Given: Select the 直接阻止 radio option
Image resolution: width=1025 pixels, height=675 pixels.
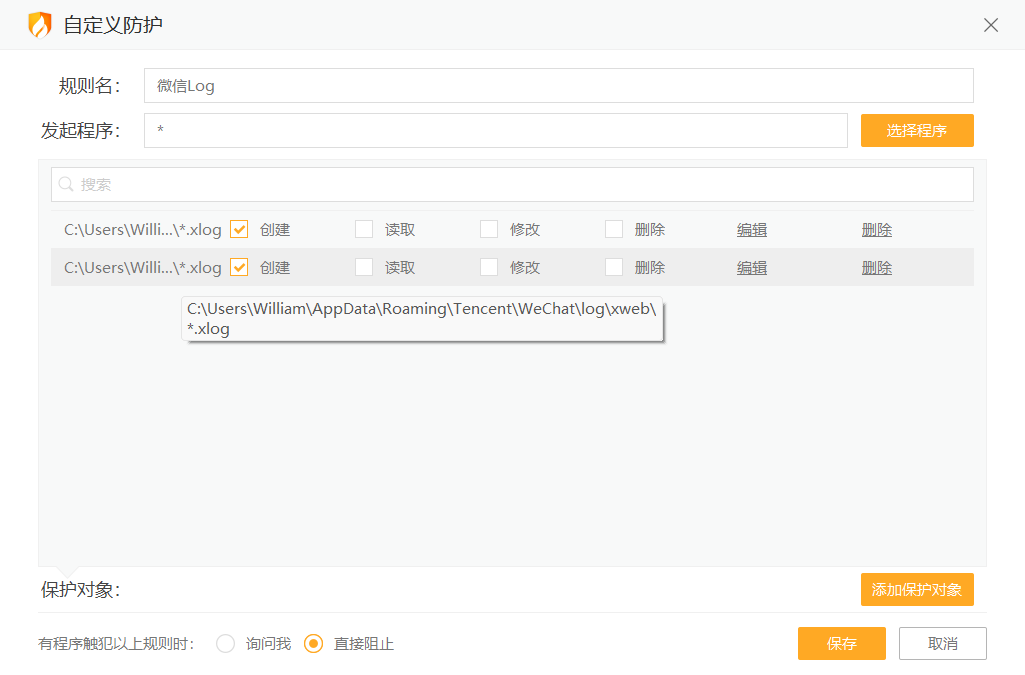Looking at the screenshot, I should 314,643.
